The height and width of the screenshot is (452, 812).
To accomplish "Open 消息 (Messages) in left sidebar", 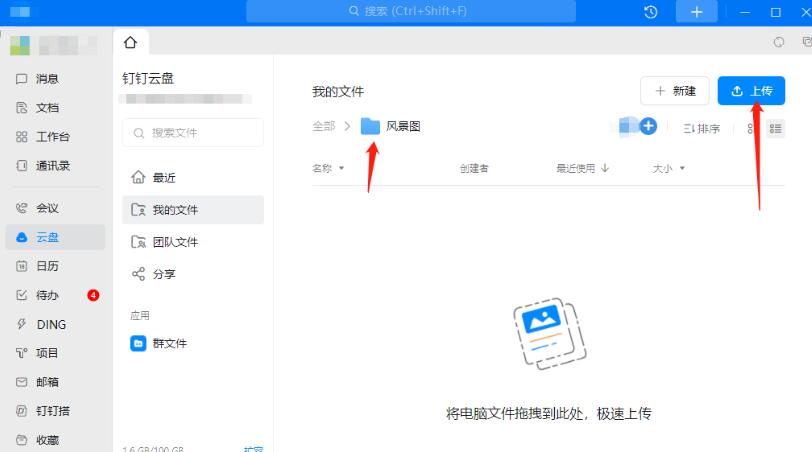I will pyautogui.click(x=46, y=79).
